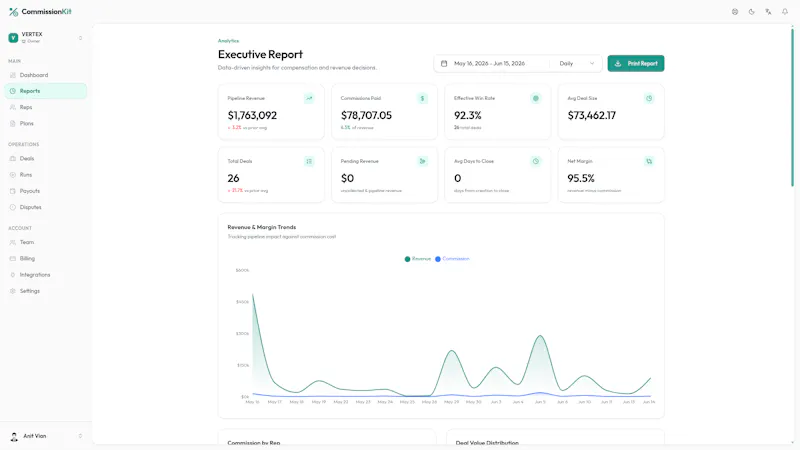The image size is (800, 450).
Task: Click the $1,763,092 pipeline revenue value
Action: click(252, 115)
